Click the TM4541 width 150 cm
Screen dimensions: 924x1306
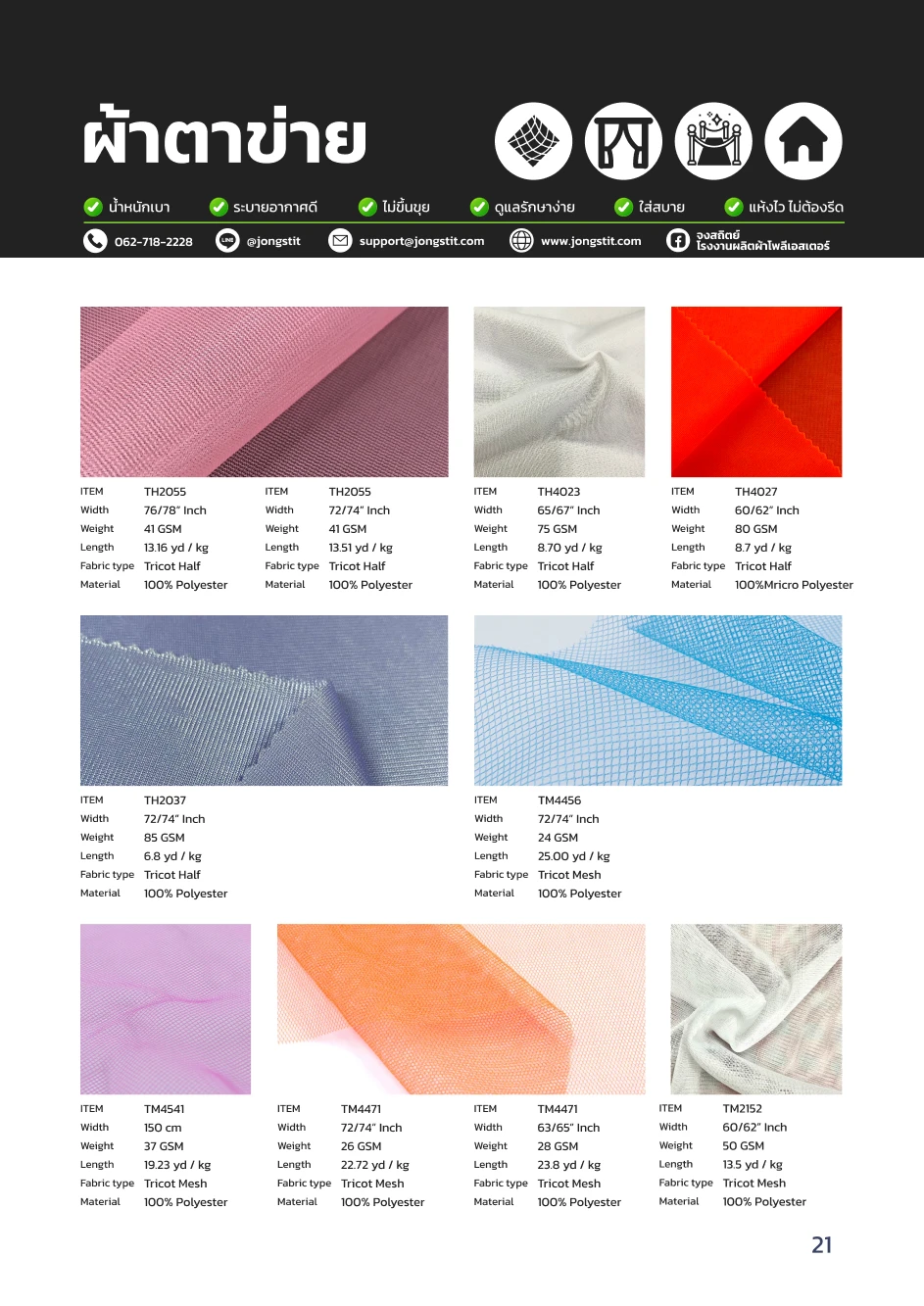163,1128
